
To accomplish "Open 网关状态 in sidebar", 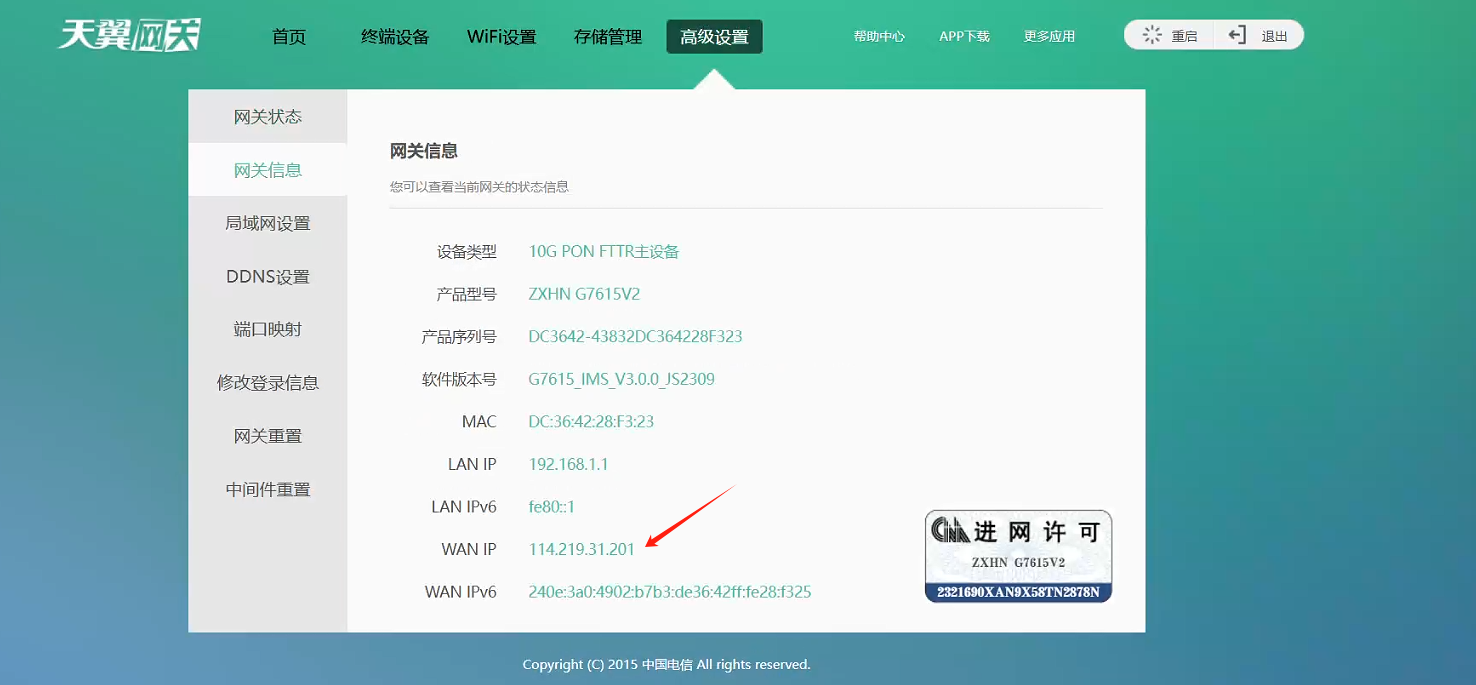I will (268, 117).
